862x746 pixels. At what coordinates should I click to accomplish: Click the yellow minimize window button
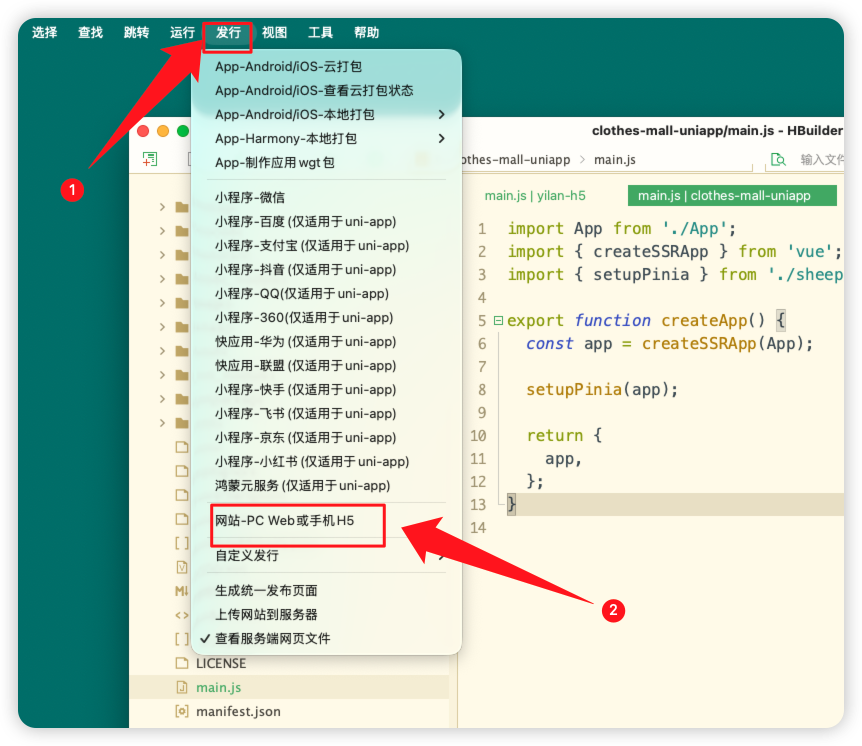tap(163, 131)
